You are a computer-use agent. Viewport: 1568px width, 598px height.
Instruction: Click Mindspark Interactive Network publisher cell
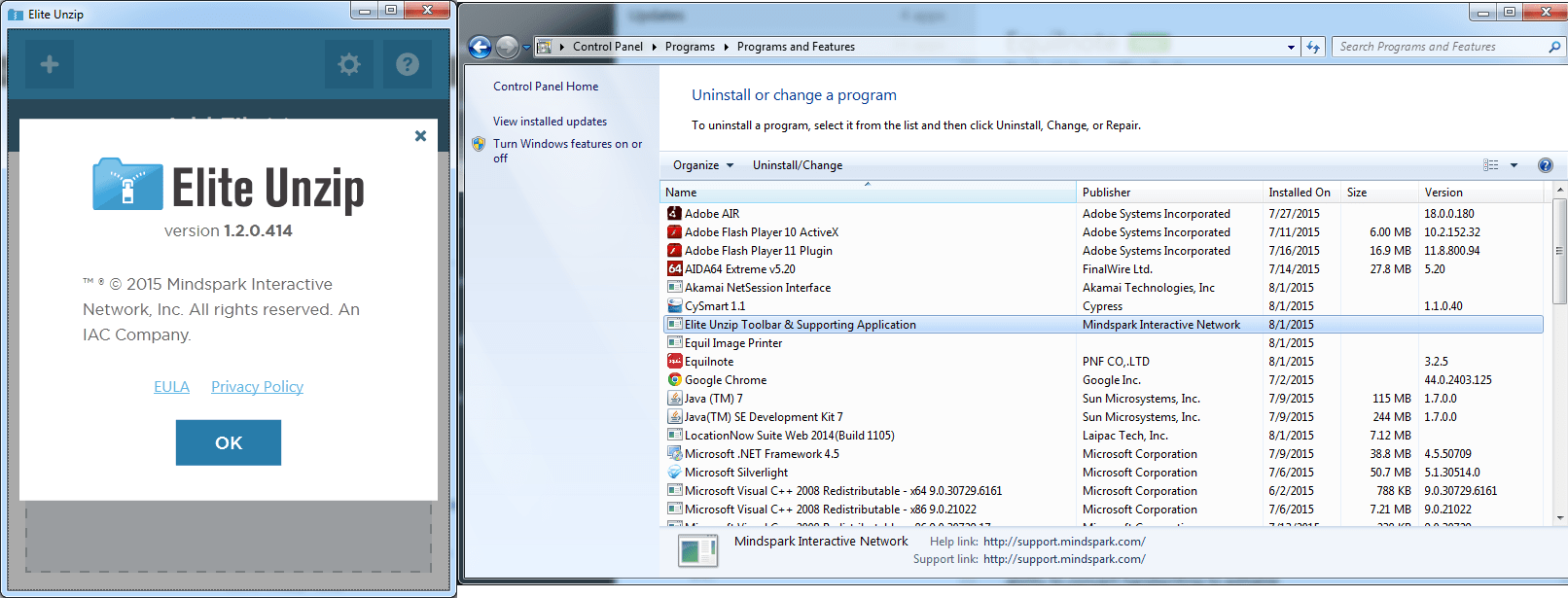(1161, 325)
